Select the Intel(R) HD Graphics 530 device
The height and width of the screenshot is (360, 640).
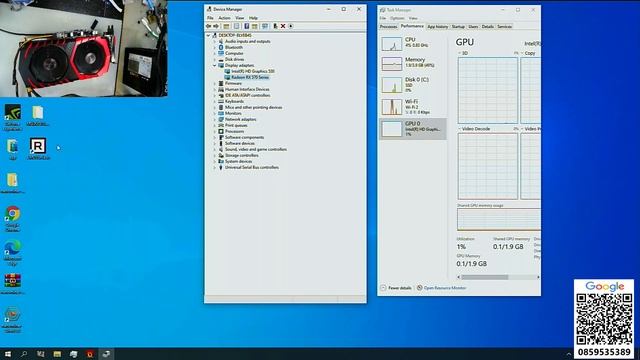click(253, 71)
